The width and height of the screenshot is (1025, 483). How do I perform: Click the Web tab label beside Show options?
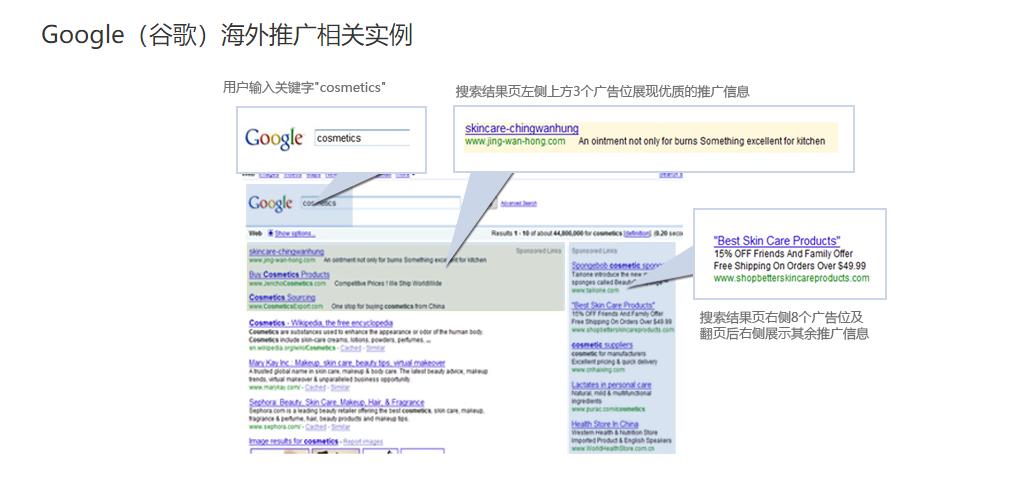click(x=256, y=233)
